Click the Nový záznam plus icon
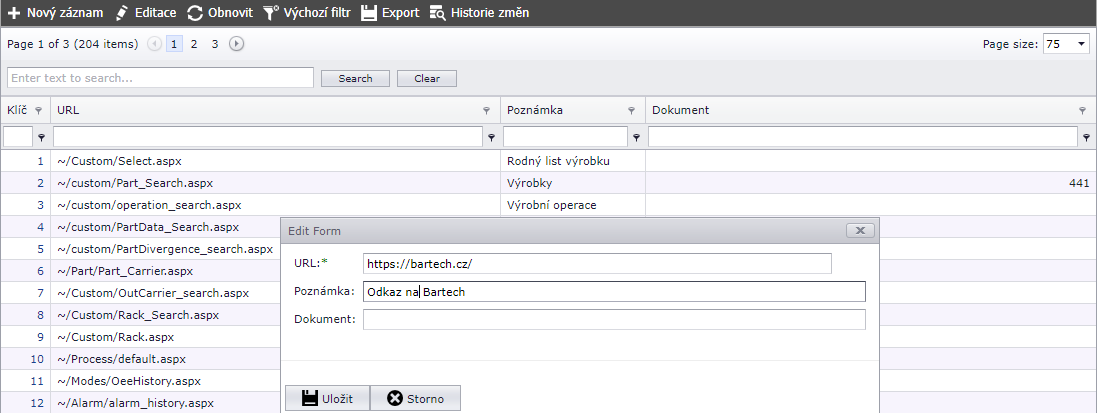Screen dimensions: 1102x413 point(14,13)
